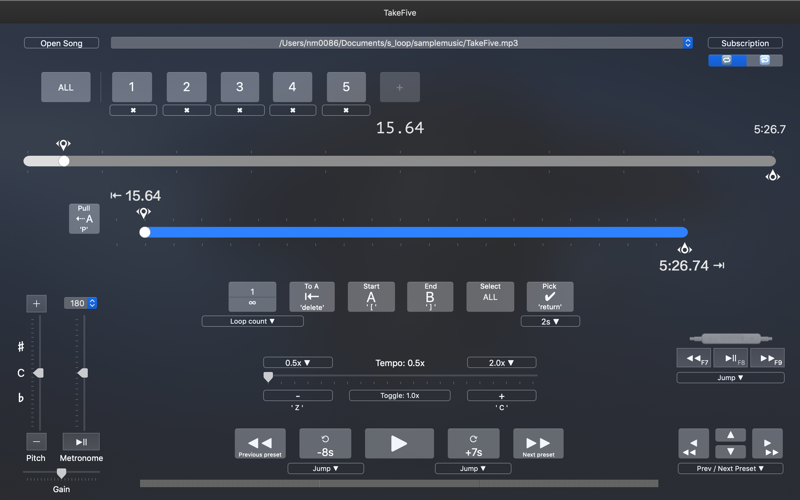Open the Prev / Next Preset dropdown
This screenshot has height=500, width=800.
(730, 468)
